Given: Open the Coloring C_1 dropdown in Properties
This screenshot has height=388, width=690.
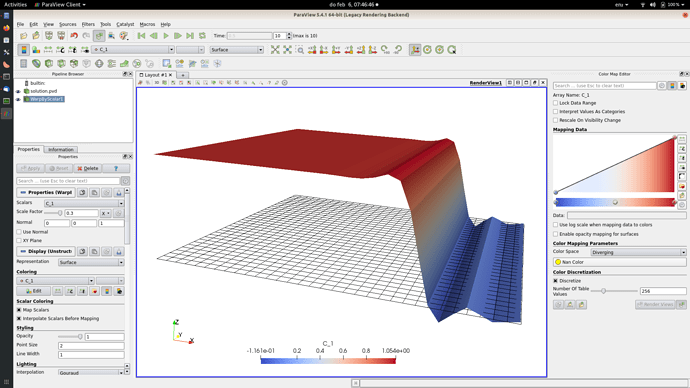Looking at the screenshot, I should click(x=55, y=281).
